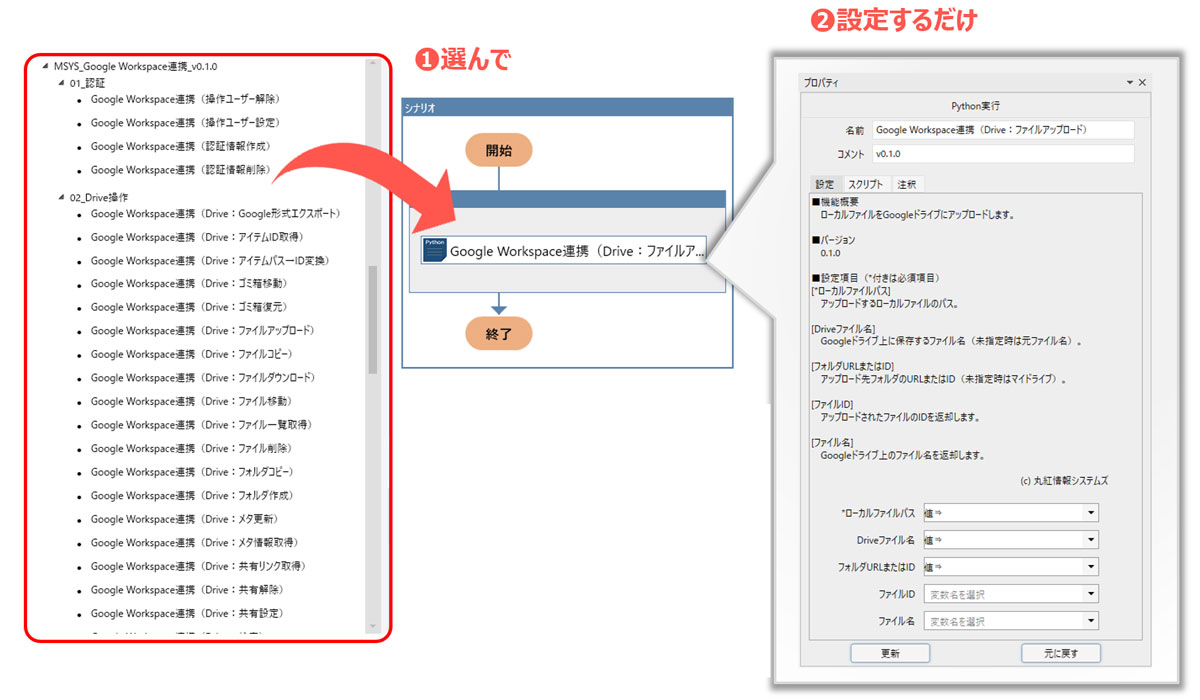Select tree item 操作ユーザー解除
1200x700 pixels.
tap(185, 99)
